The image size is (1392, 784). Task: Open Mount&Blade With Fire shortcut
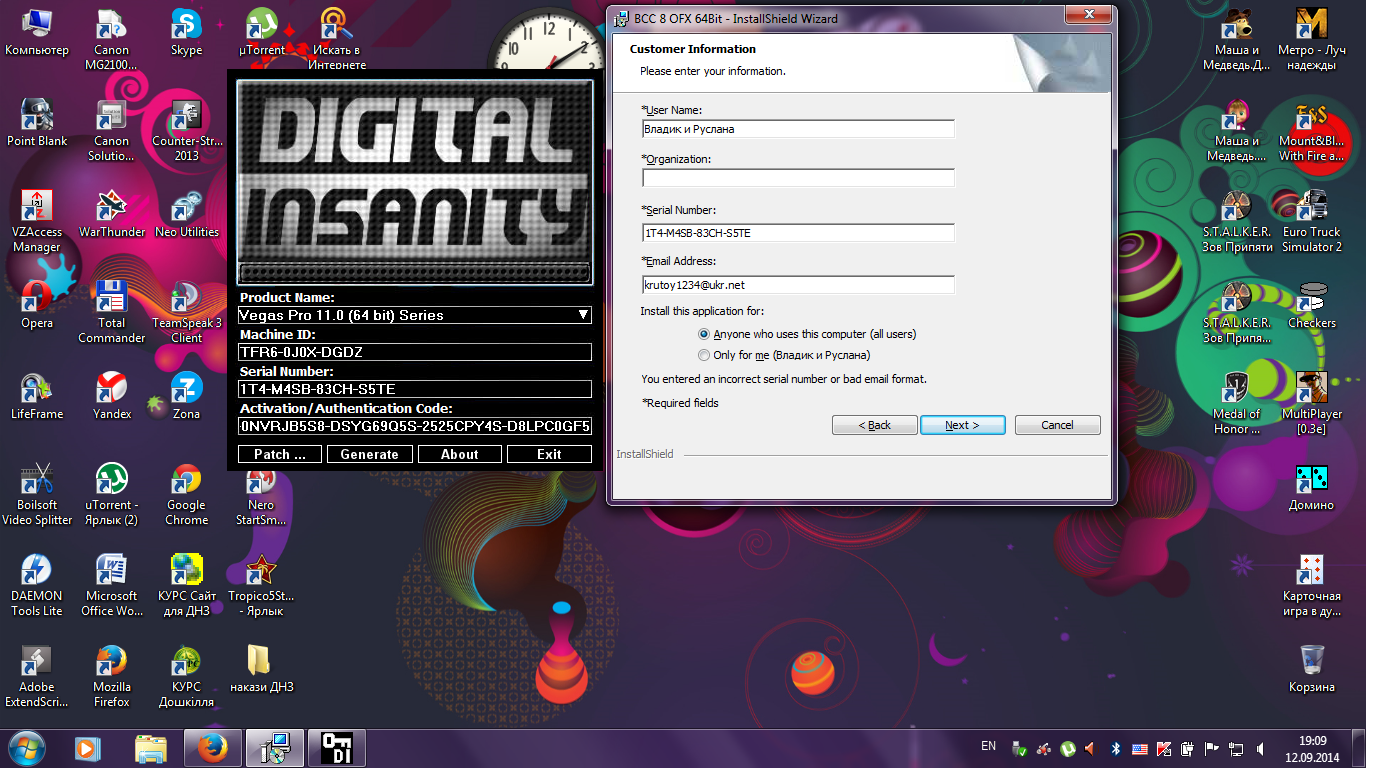(x=1312, y=131)
